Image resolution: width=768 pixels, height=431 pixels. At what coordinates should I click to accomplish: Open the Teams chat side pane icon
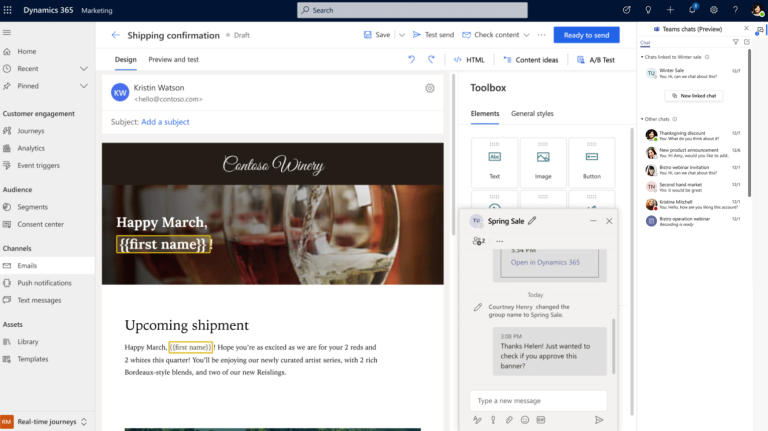pyautogui.click(x=760, y=31)
